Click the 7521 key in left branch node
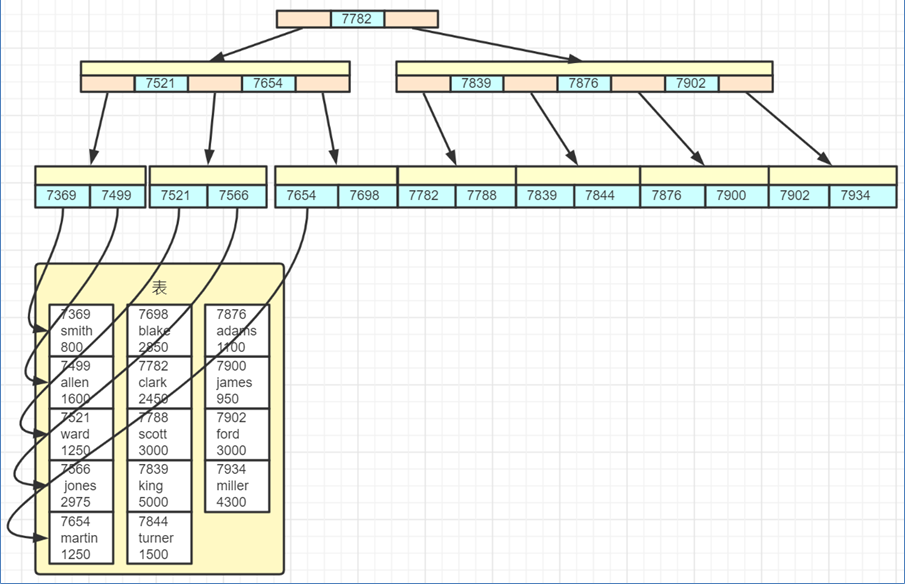This screenshot has width=906, height=584. pyautogui.click(x=161, y=83)
